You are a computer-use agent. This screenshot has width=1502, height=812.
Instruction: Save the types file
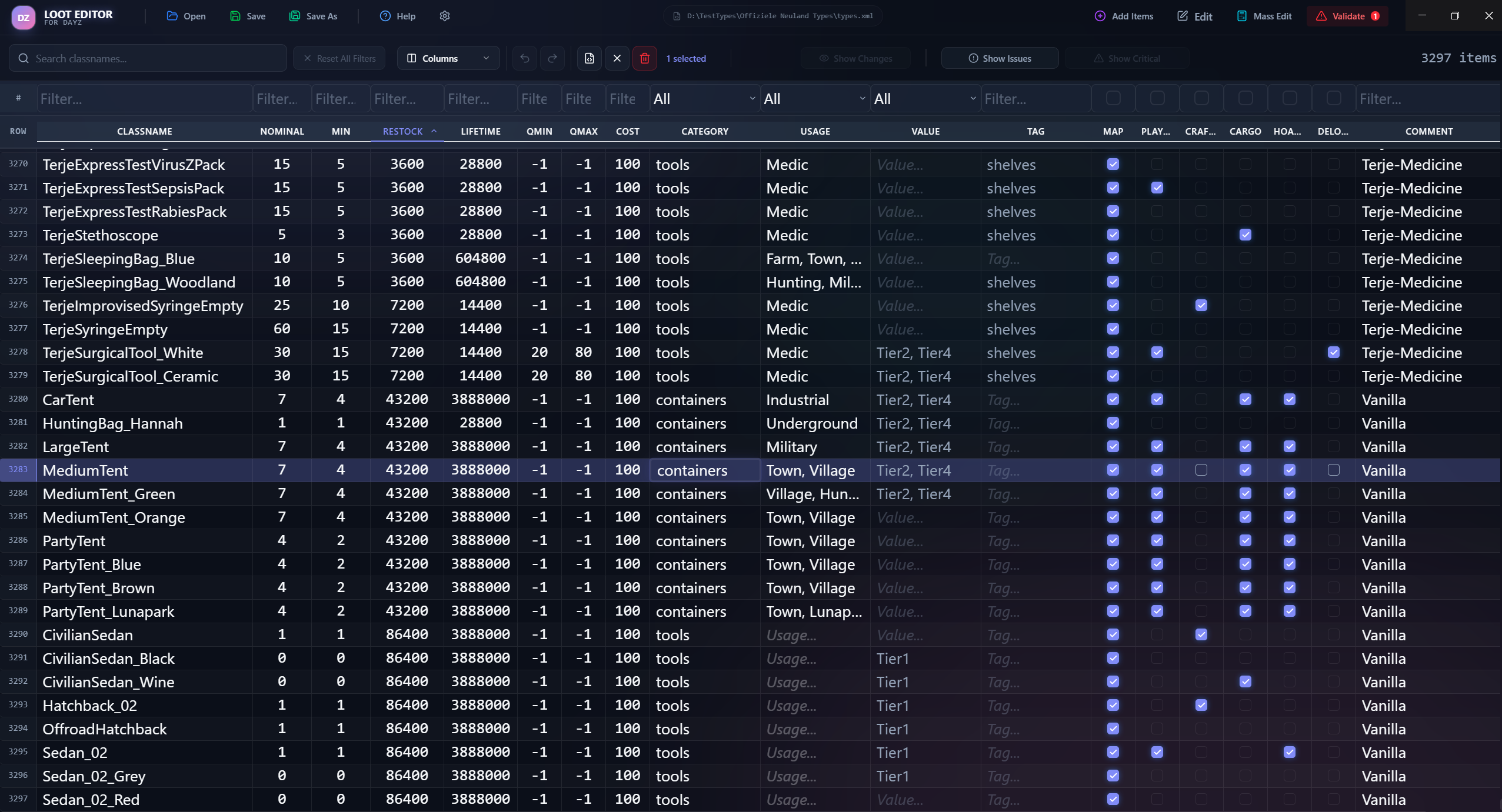click(248, 16)
